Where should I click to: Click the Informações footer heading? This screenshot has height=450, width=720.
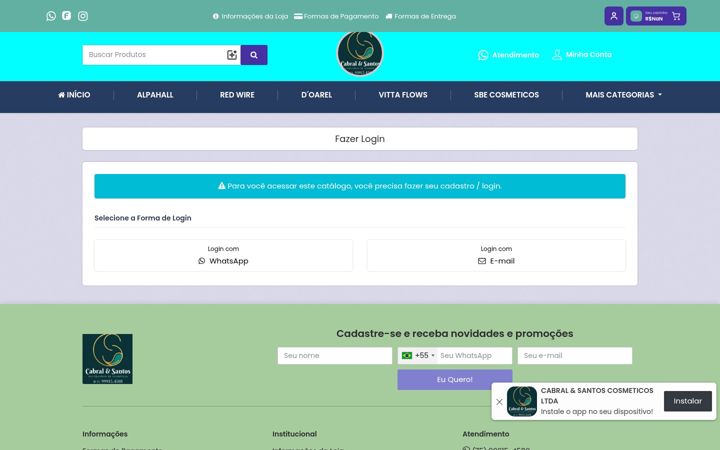105,434
